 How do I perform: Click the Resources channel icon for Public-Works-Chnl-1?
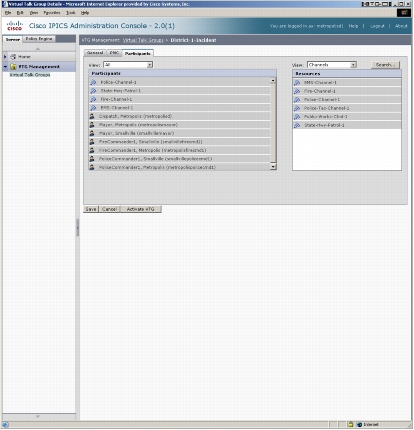click(297, 117)
